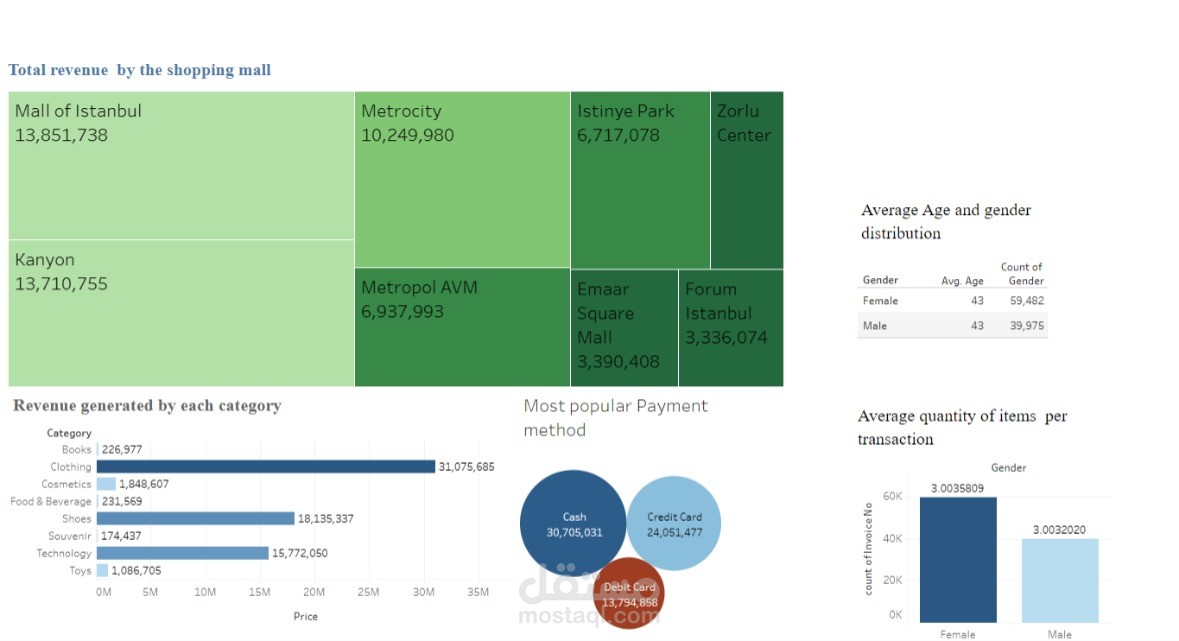The width and height of the screenshot is (1179, 641).
Task: Click the Clothing revenue bar
Action: [x=266, y=466]
